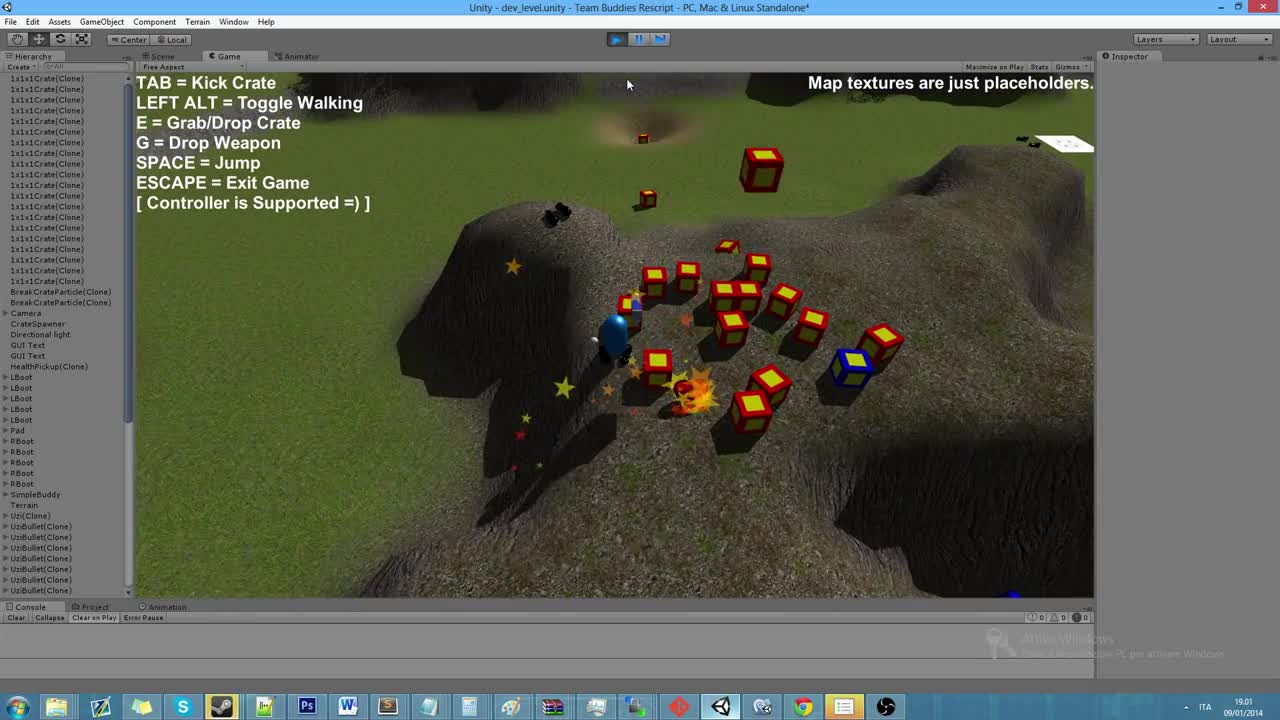Select the Rotate tool

[x=60, y=39]
